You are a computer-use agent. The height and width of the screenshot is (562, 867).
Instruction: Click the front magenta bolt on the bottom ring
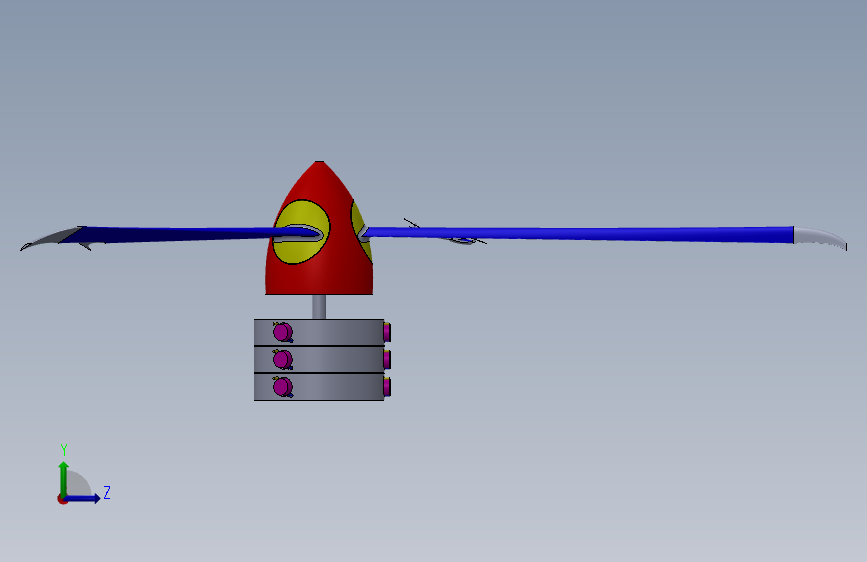(283, 387)
